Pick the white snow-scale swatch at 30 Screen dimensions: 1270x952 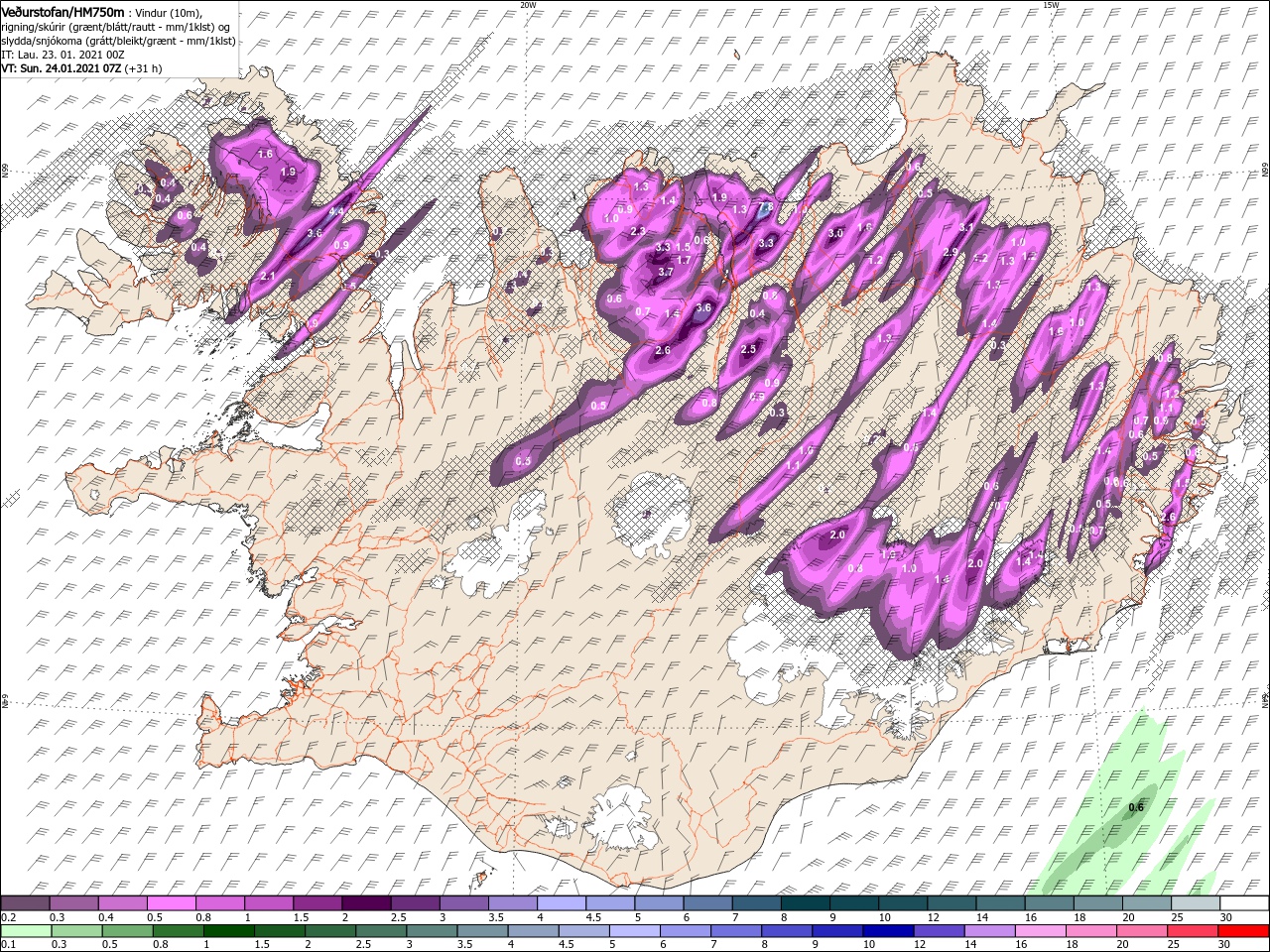1244,902
